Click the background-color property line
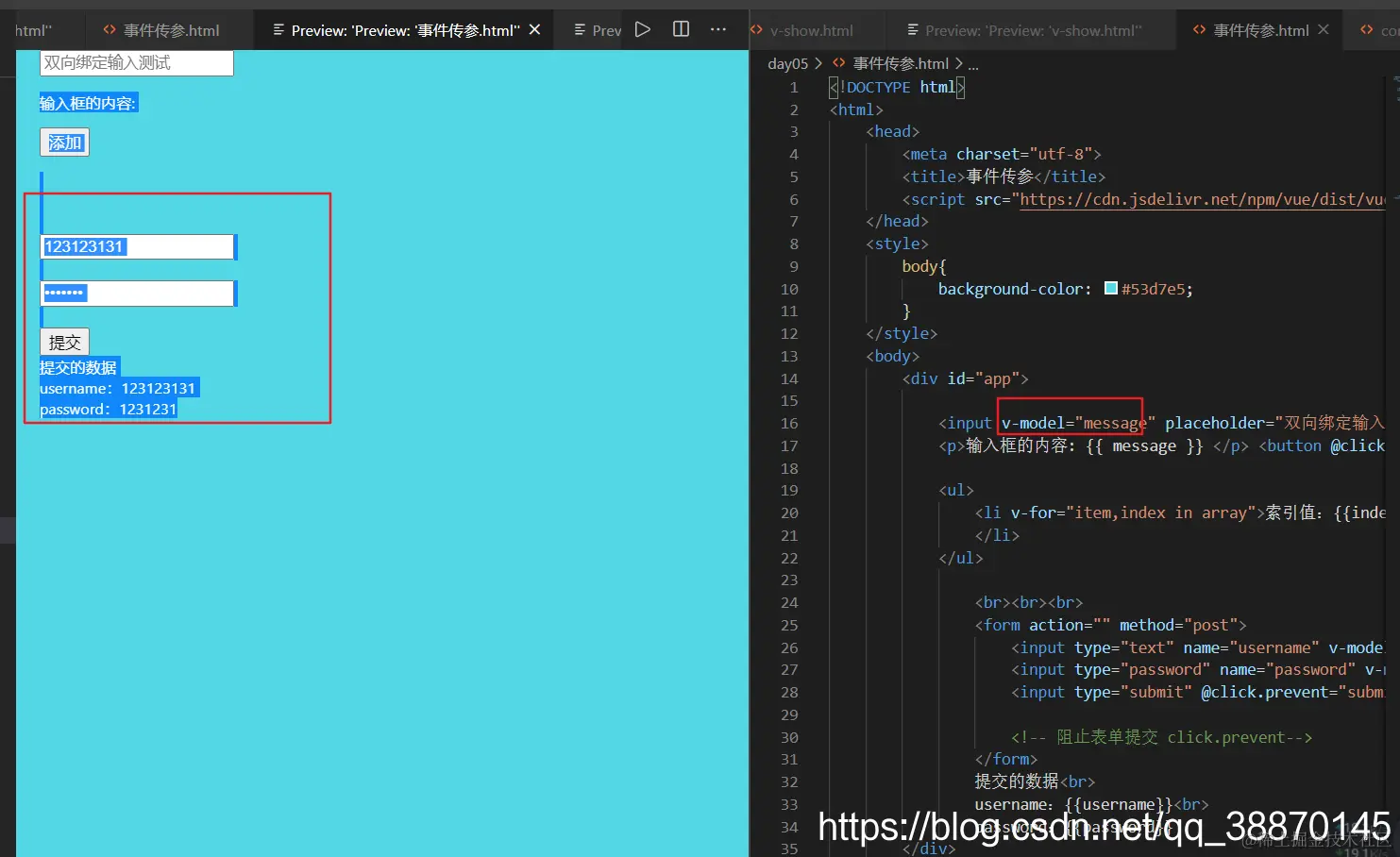Screen dimensions: 1400x857 1065,289
